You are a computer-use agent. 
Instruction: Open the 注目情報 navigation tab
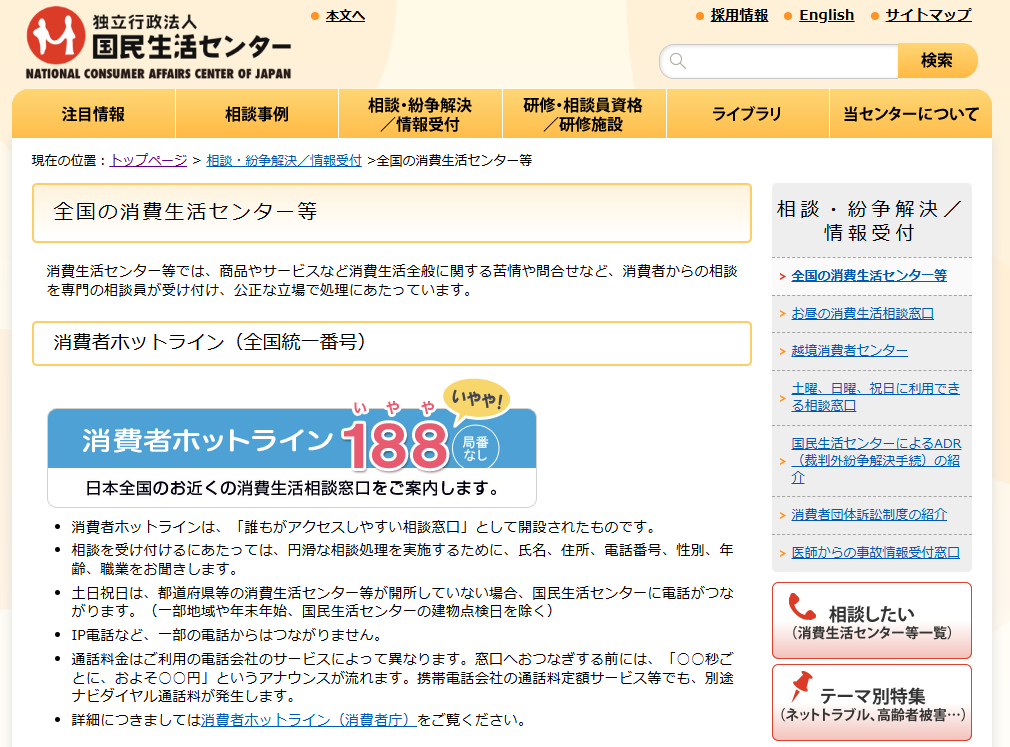click(x=94, y=114)
